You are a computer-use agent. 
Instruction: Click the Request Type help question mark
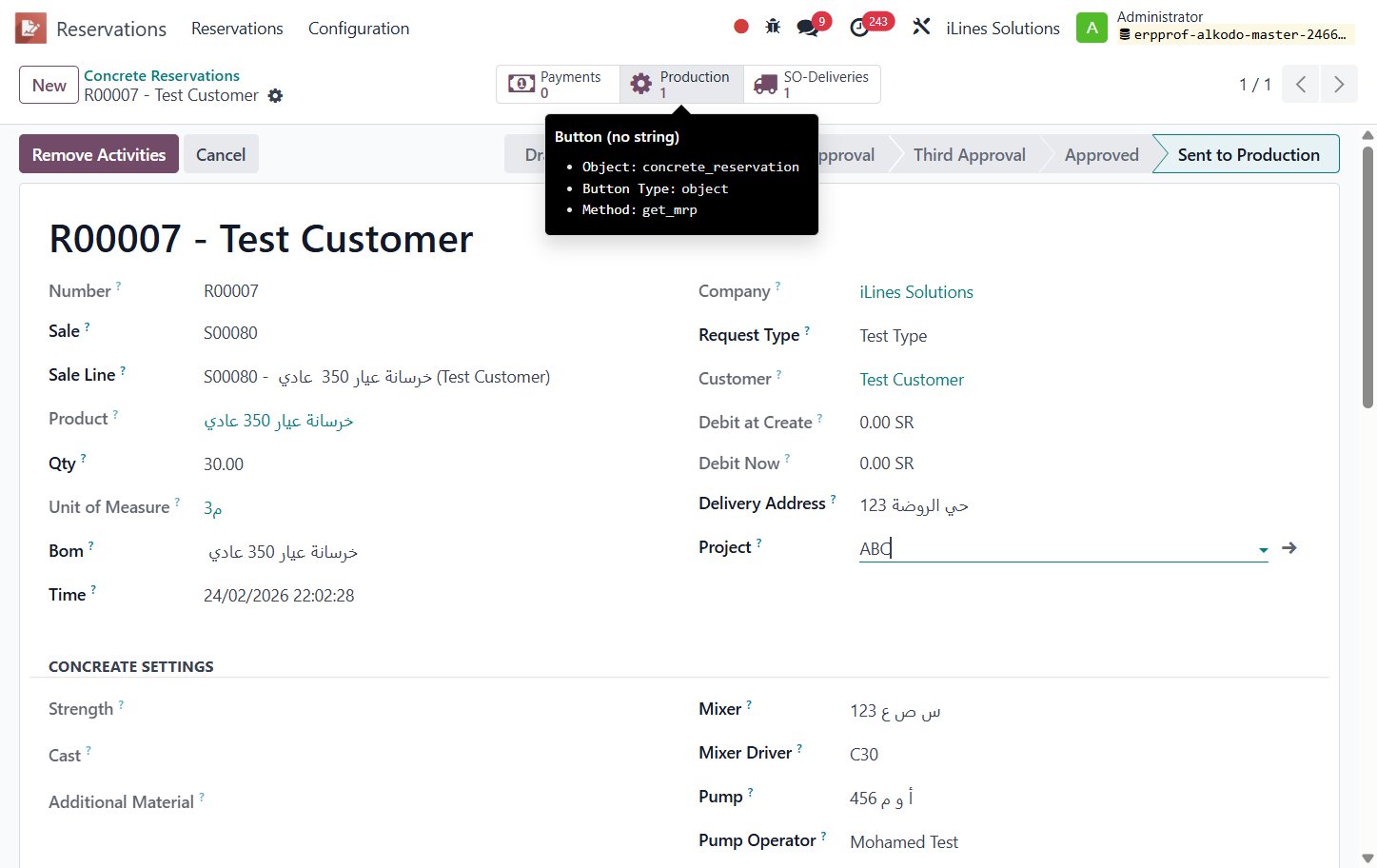tap(807, 329)
